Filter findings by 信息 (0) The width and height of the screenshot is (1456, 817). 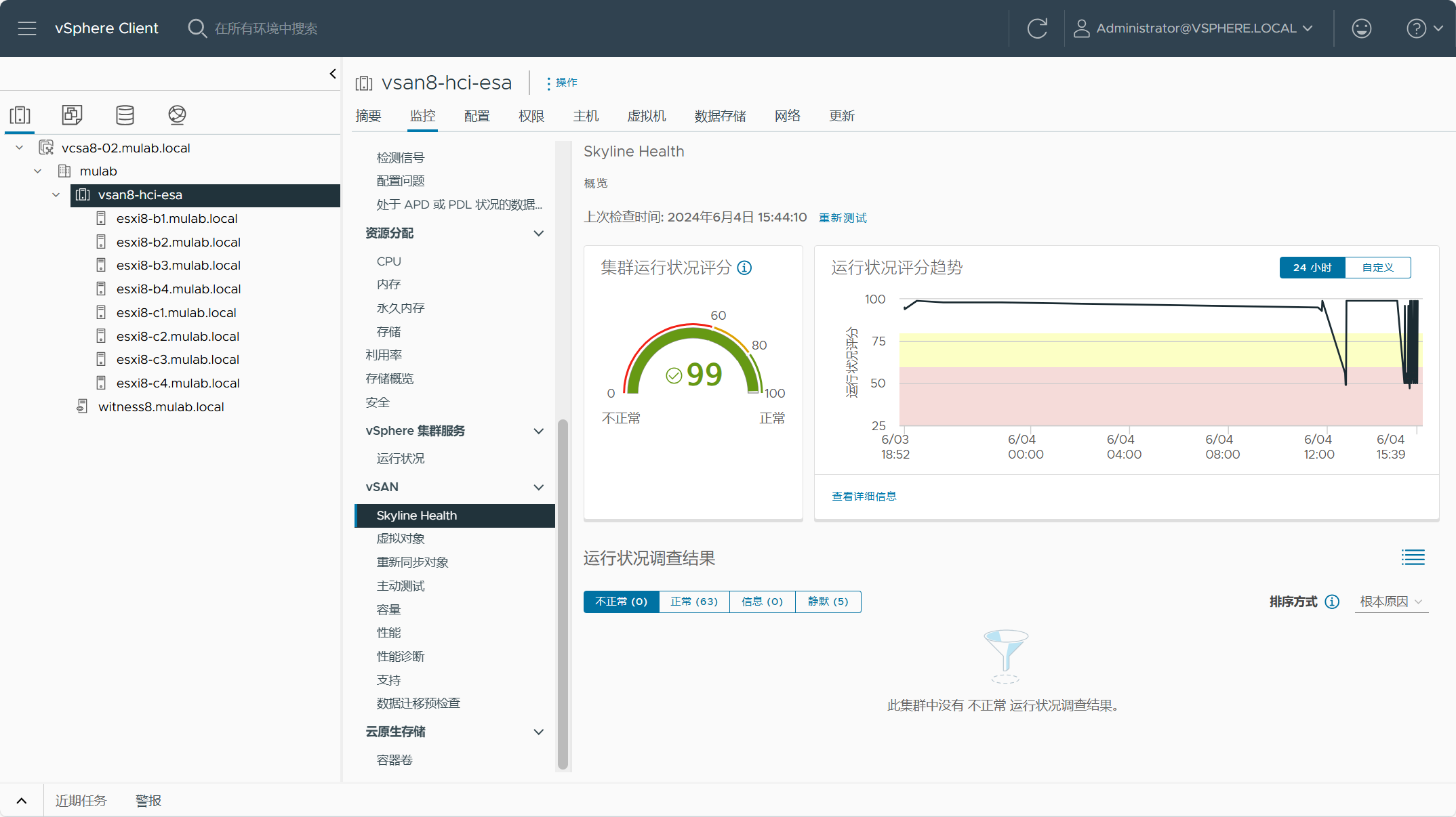(762, 602)
